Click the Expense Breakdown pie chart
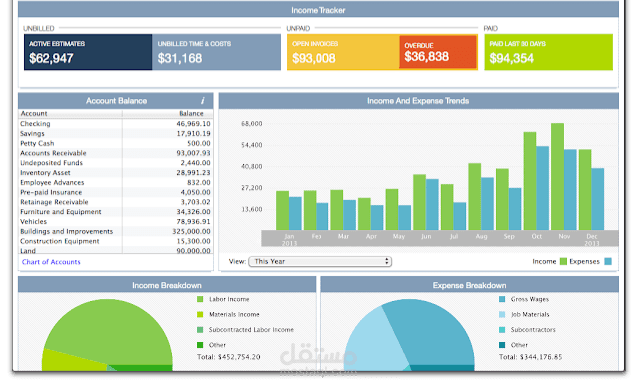The width and height of the screenshot is (638, 386). coord(409,336)
